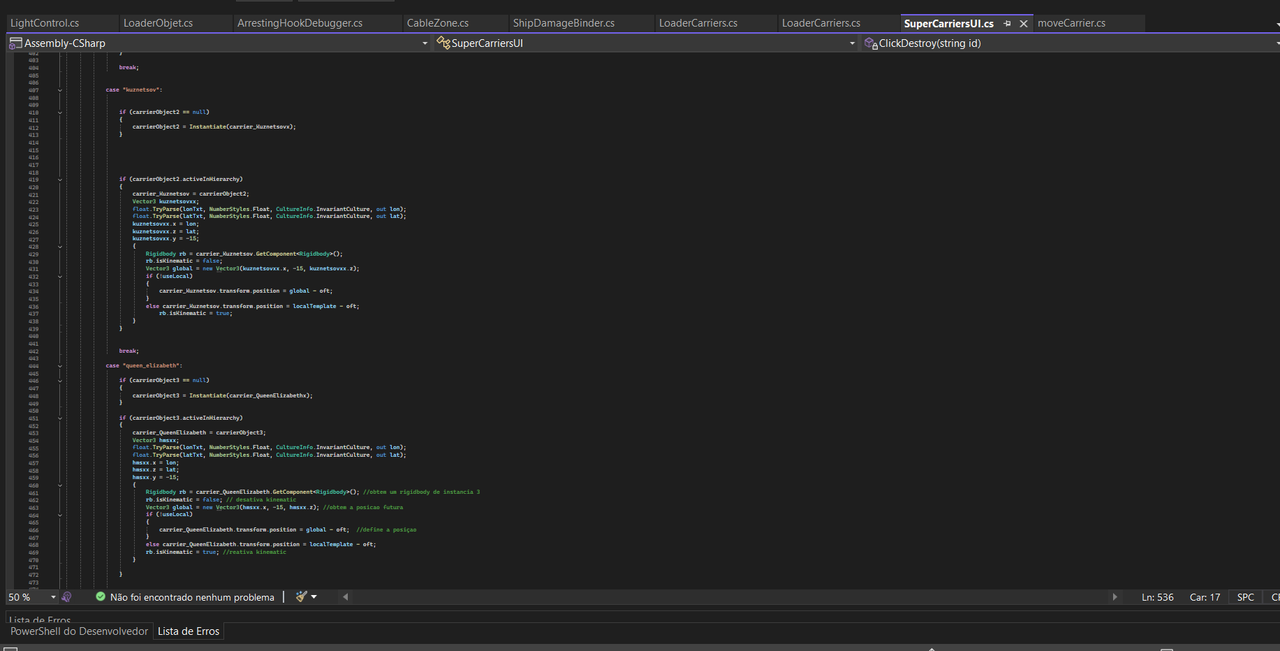This screenshot has height=651, width=1280.
Task: Click the comment '//reativa kinematic'
Action: (x=254, y=552)
